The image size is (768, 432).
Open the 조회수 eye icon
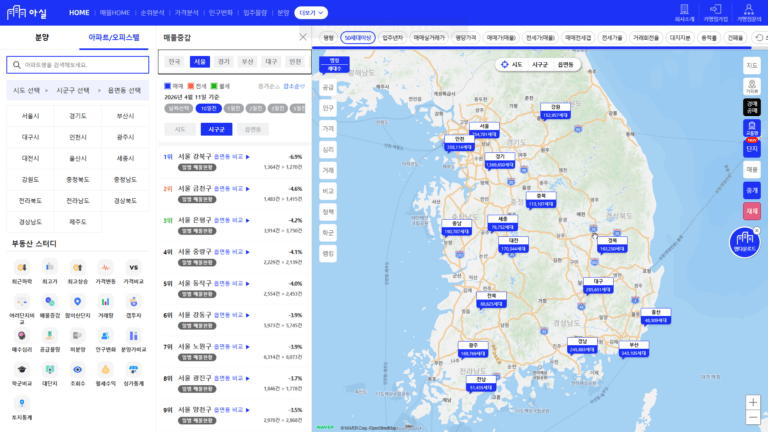click(x=77, y=372)
